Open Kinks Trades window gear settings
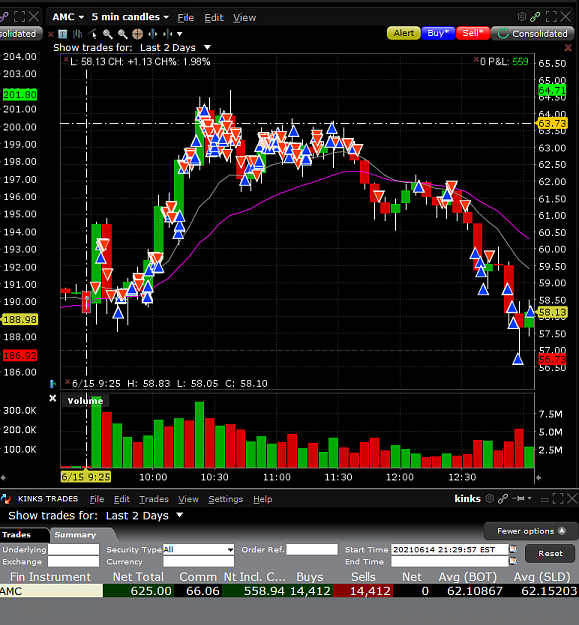 [x=490, y=498]
